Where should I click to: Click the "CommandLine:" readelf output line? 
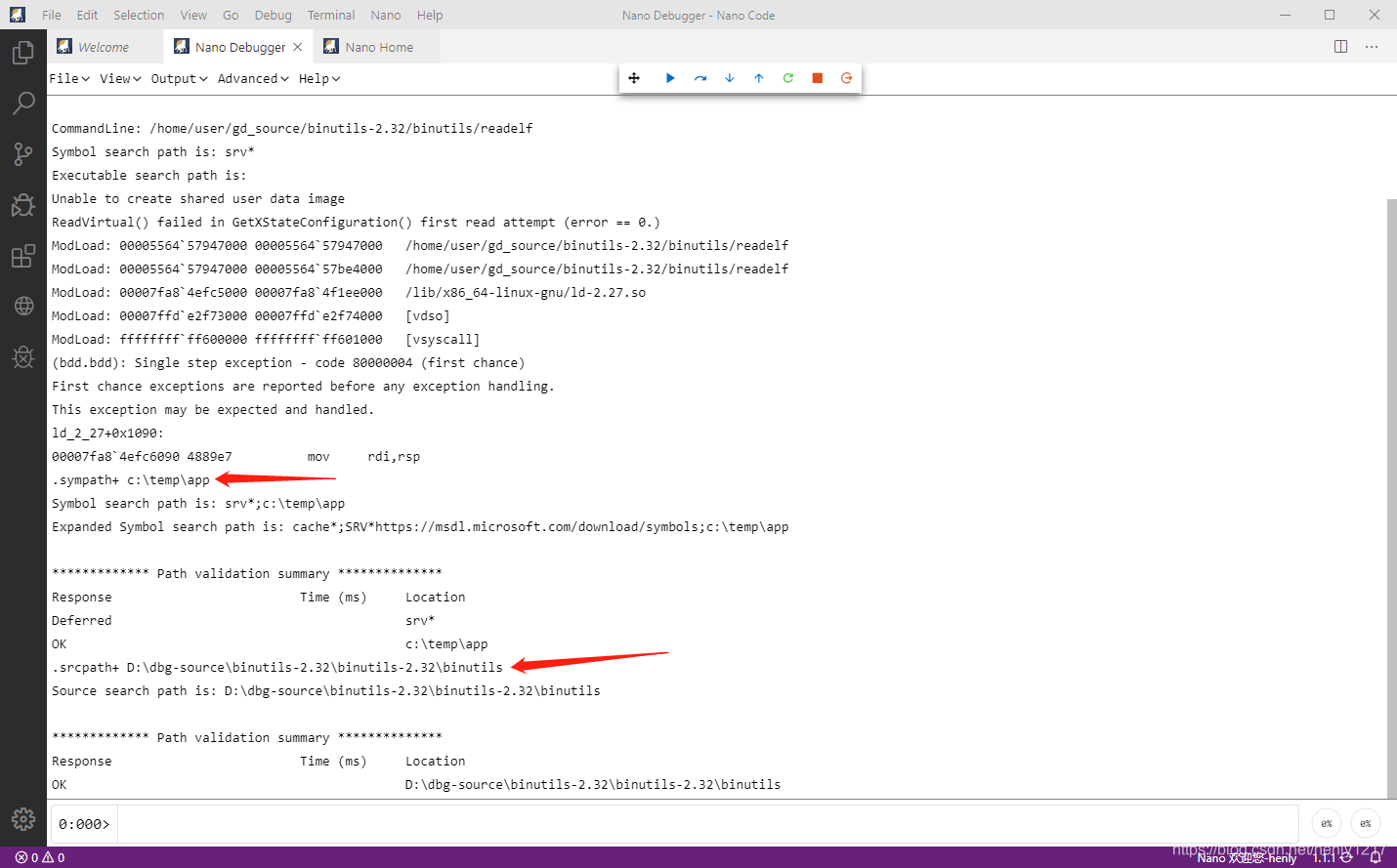(x=292, y=128)
